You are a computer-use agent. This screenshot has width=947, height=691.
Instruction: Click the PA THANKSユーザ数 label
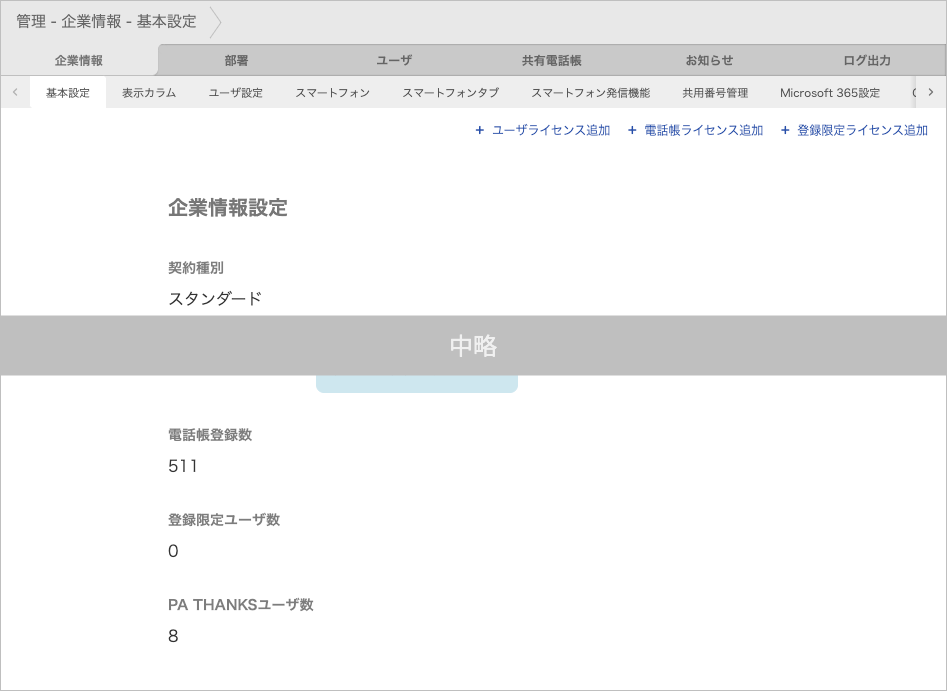[x=241, y=605]
